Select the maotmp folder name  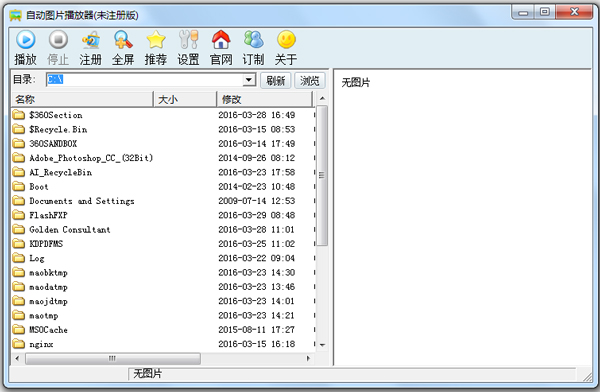point(44,315)
